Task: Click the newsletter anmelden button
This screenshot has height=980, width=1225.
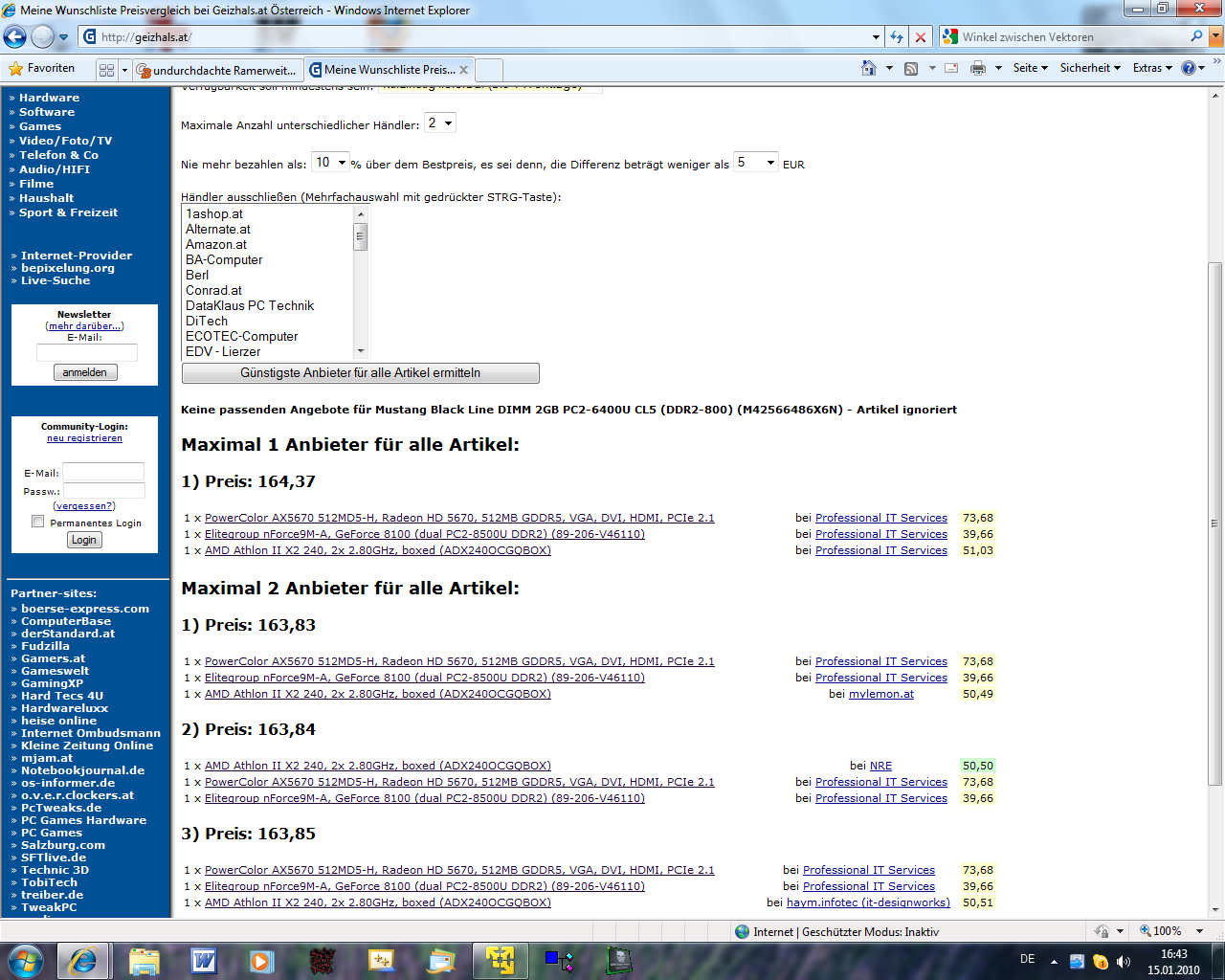Action: pos(85,372)
